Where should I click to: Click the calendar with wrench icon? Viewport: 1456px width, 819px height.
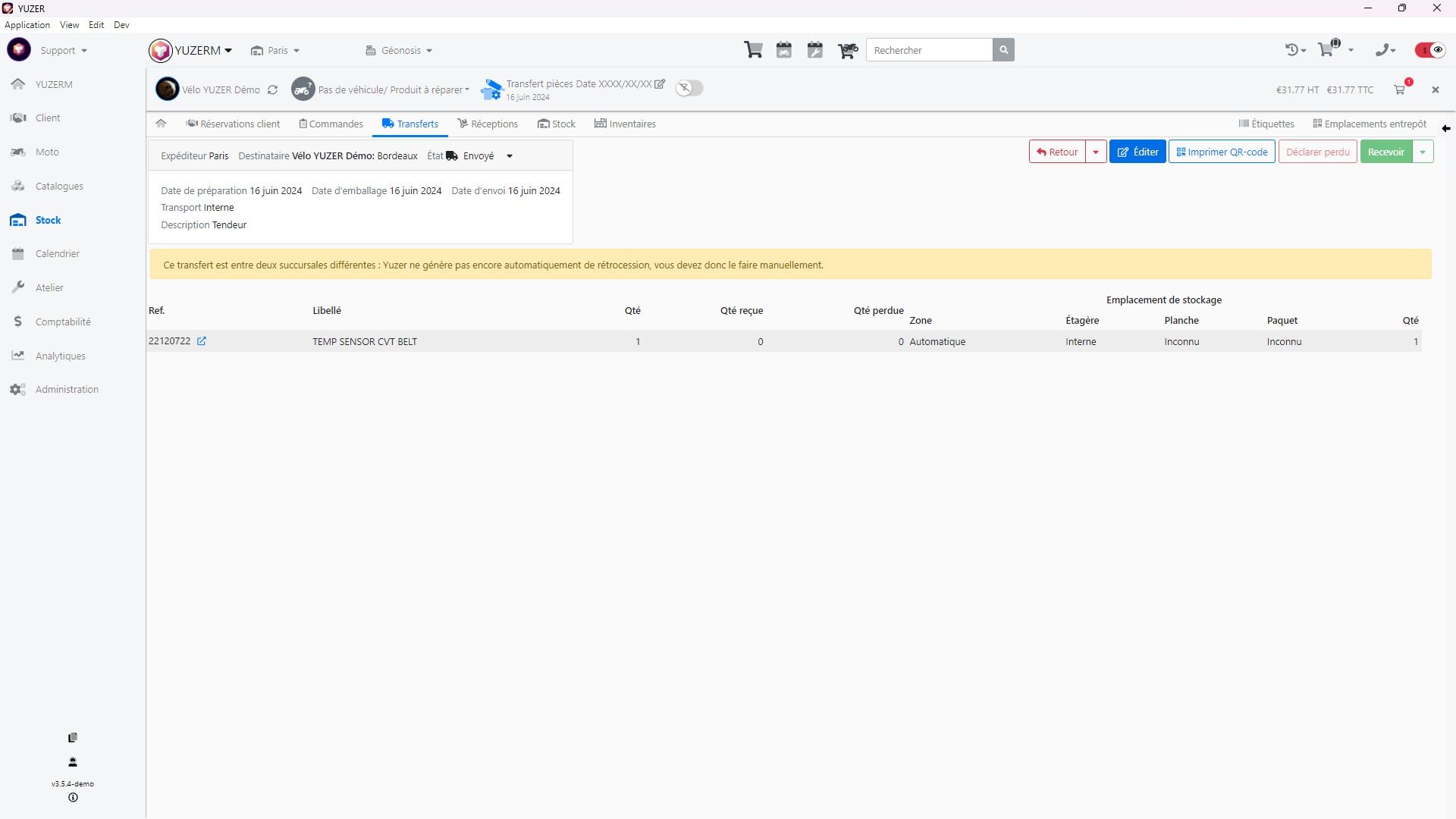[815, 50]
